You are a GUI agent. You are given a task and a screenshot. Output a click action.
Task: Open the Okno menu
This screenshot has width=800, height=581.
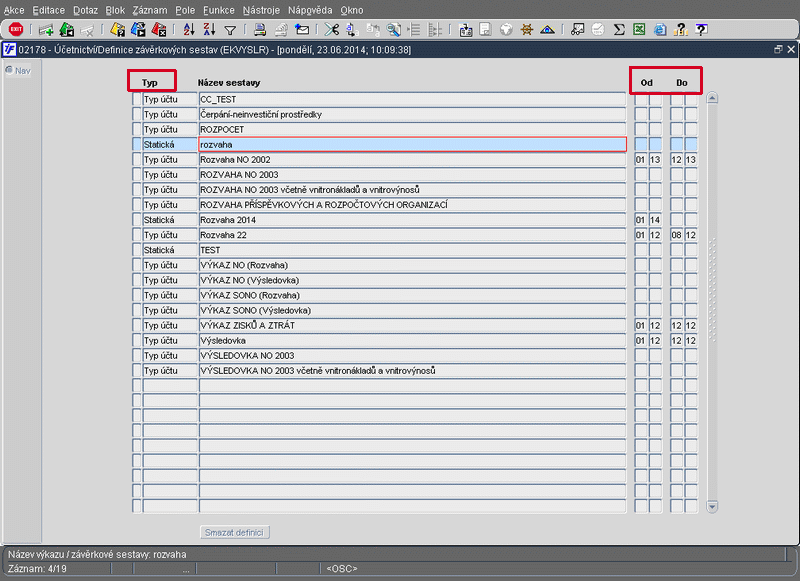tap(352, 10)
